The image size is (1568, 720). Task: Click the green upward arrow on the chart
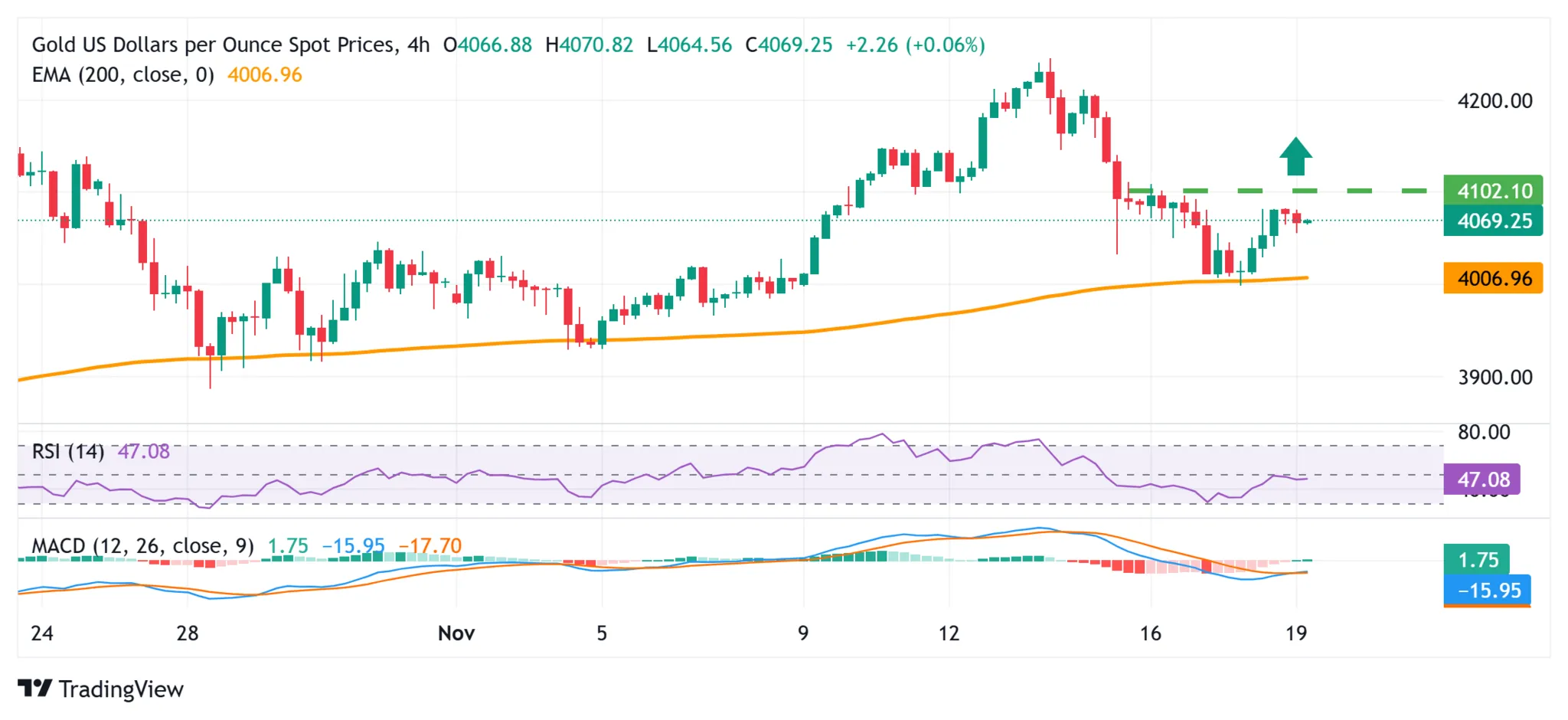[x=1295, y=157]
